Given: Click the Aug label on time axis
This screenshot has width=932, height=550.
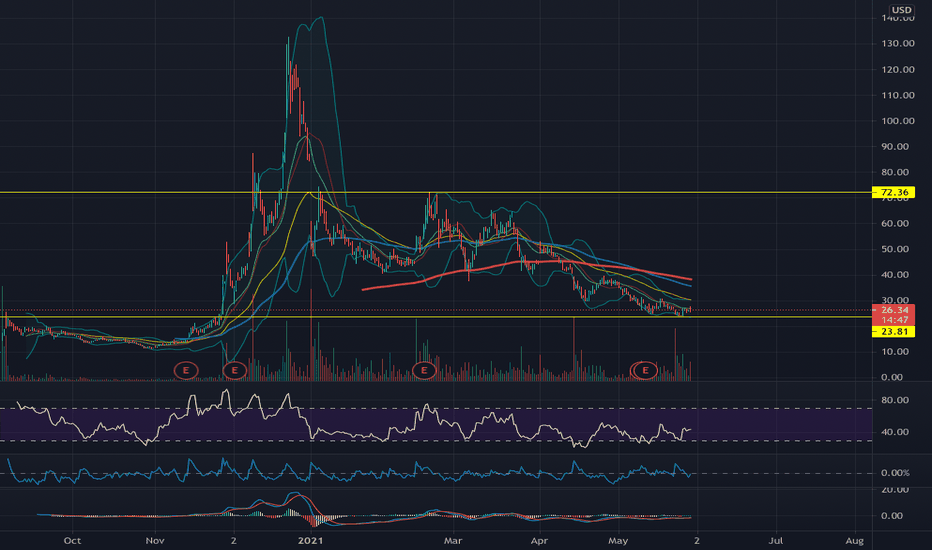Looking at the screenshot, I should (855, 540).
